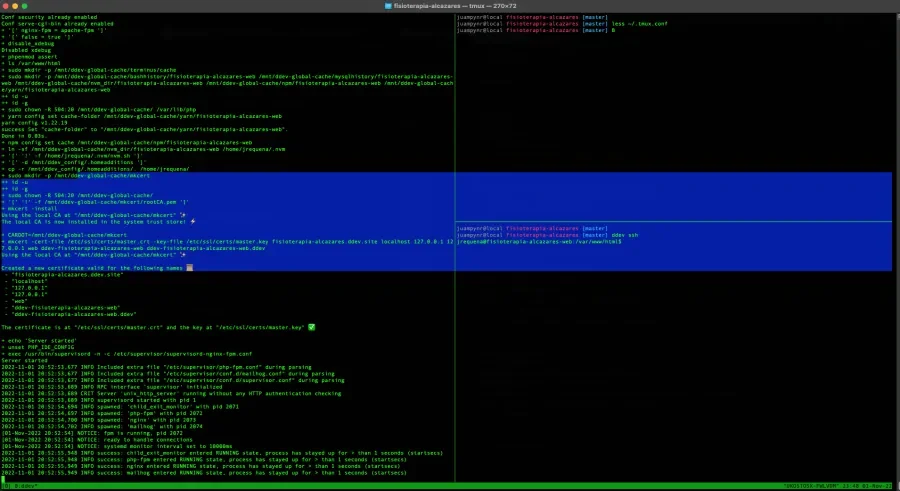Click the line 'yarn config v1.22.19'
900x491 pixels.
(x=34, y=123)
